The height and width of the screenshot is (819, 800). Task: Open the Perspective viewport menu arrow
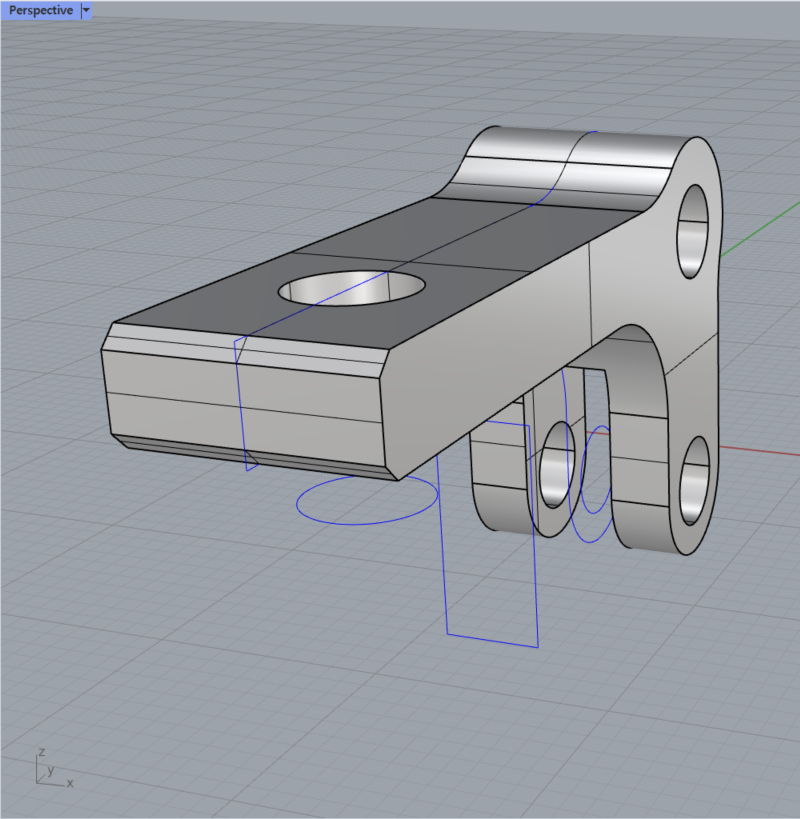point(87,10)
